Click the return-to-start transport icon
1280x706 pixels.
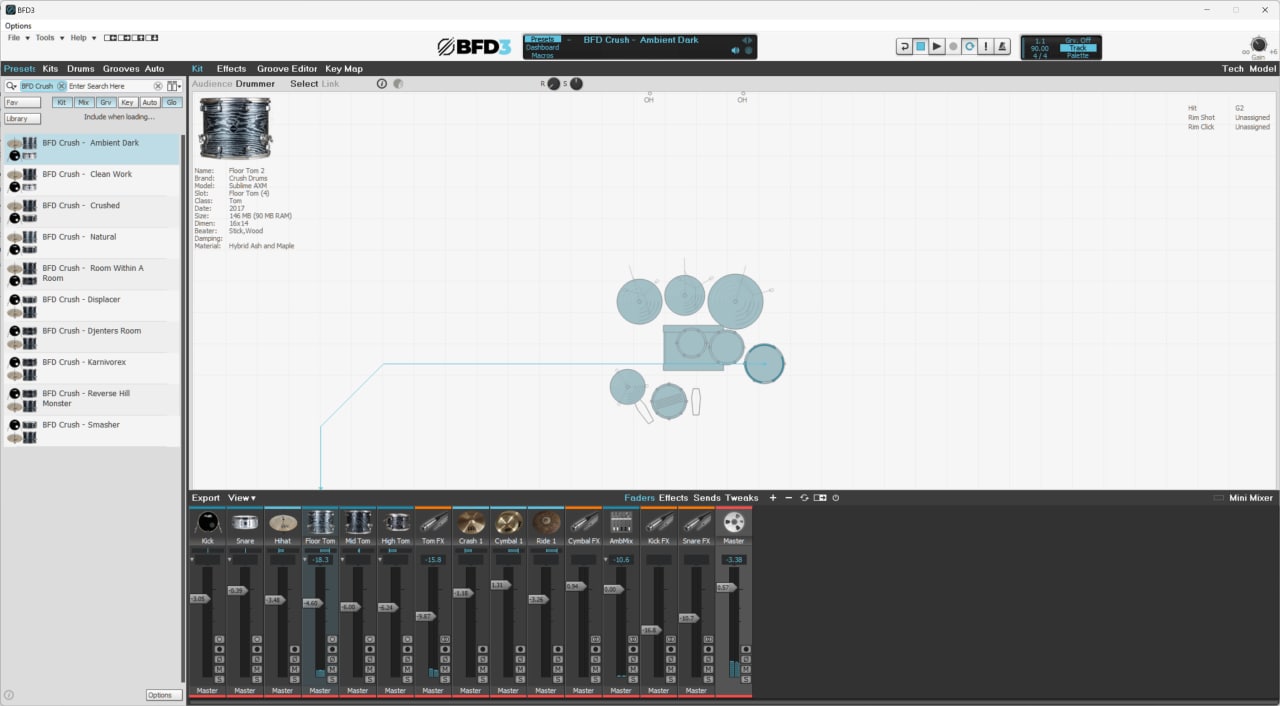click(x=904, y=46)
